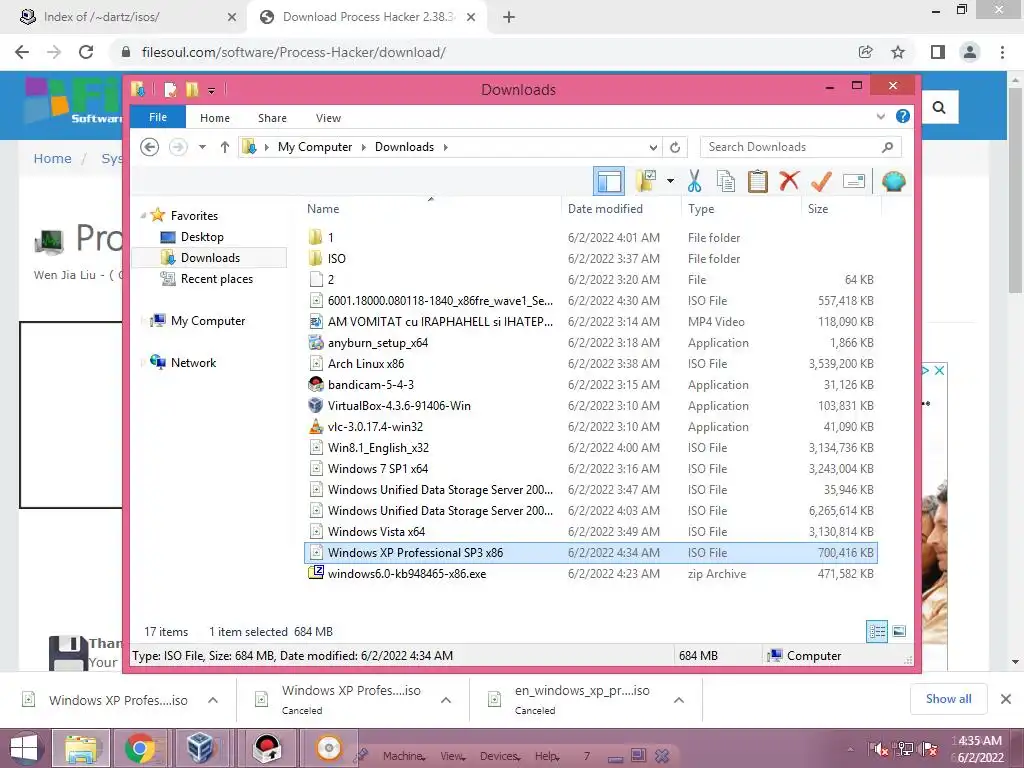The width and height of the screenshot is (1024, 768).
Task: Click the folder options icon in toolbar
Action: tap(646, 181)
